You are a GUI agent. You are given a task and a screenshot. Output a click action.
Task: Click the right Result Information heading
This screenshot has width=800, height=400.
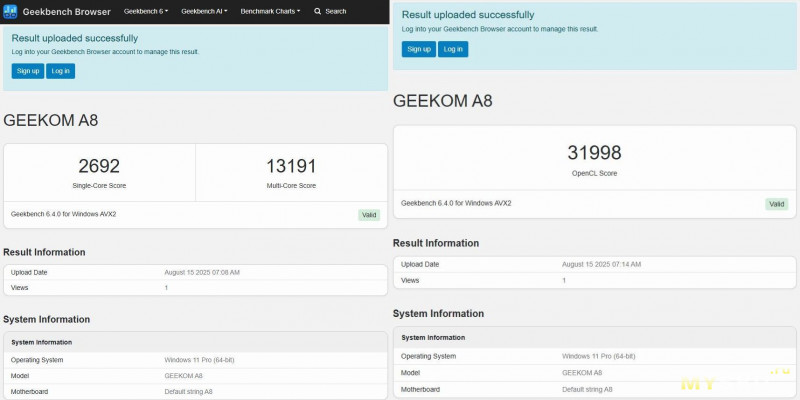tap(436, 243)
